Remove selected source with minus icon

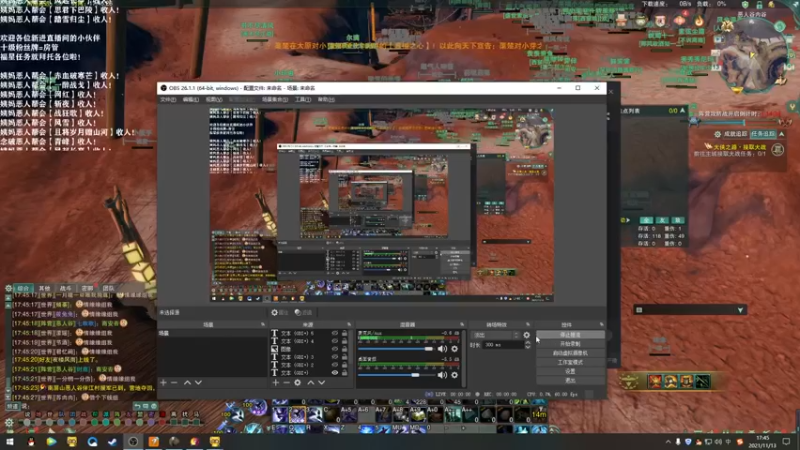click(x=286, y=382)
